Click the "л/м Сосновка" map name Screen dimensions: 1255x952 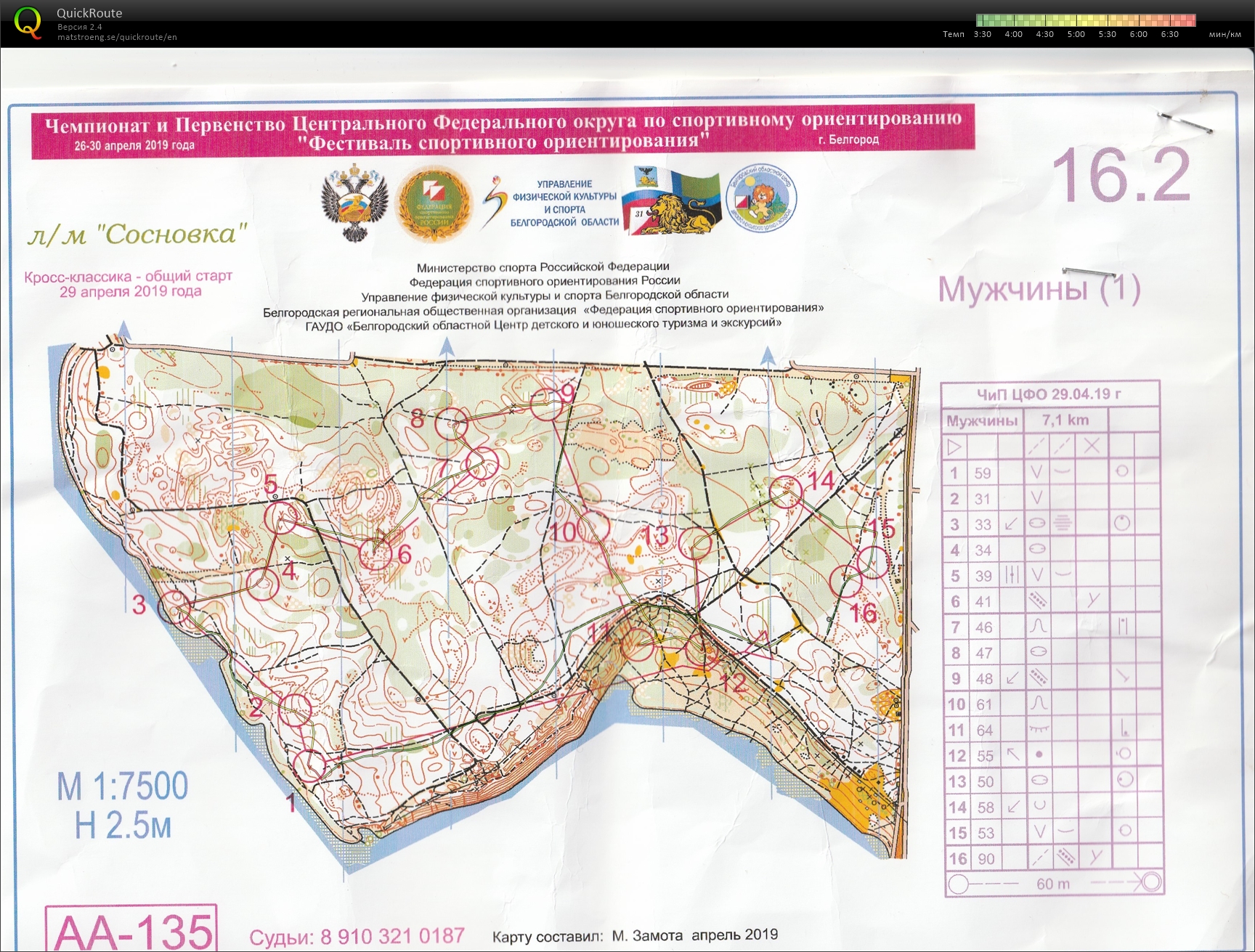click(138, 234)
